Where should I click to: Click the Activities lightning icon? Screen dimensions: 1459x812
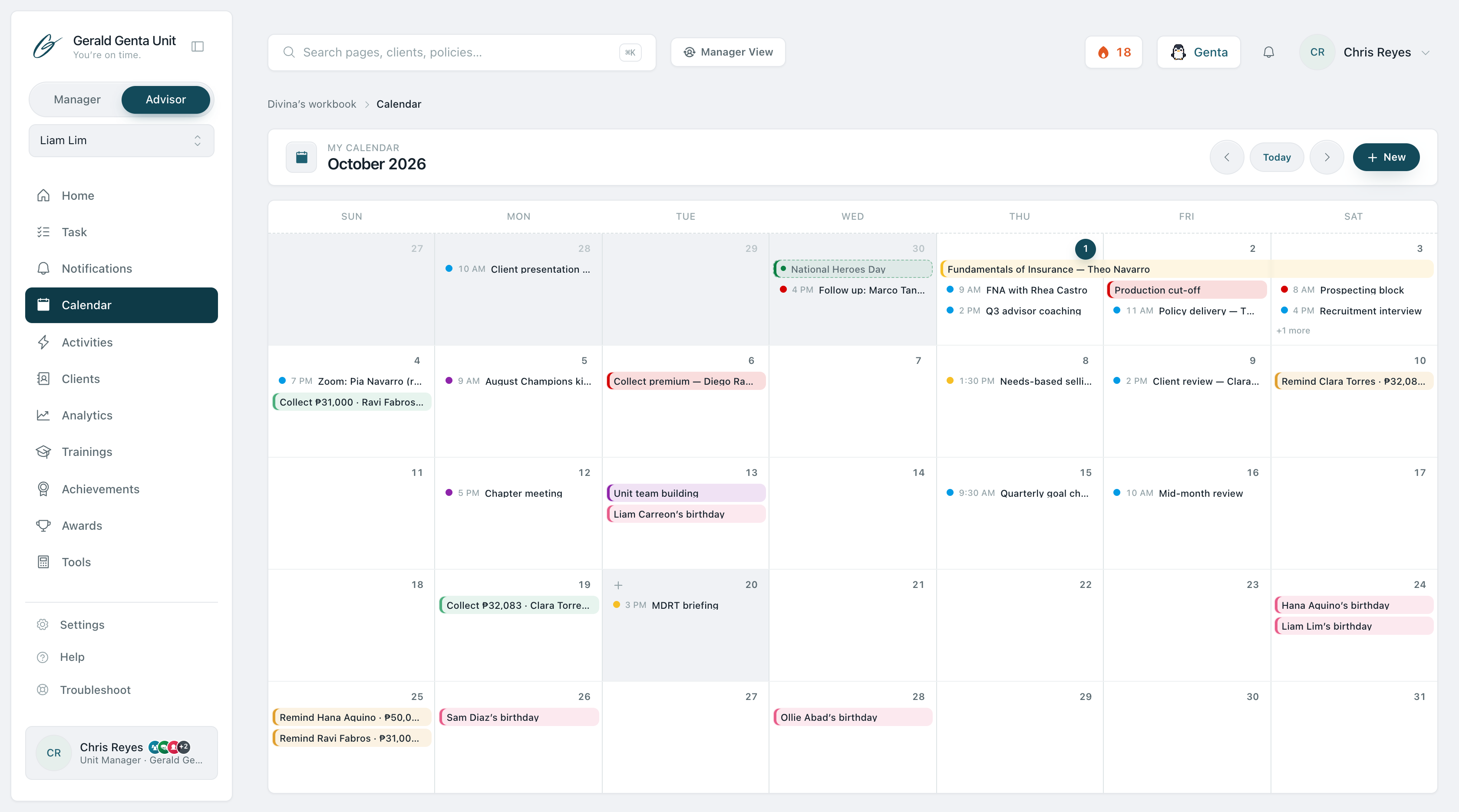click(x=43, y=342)
